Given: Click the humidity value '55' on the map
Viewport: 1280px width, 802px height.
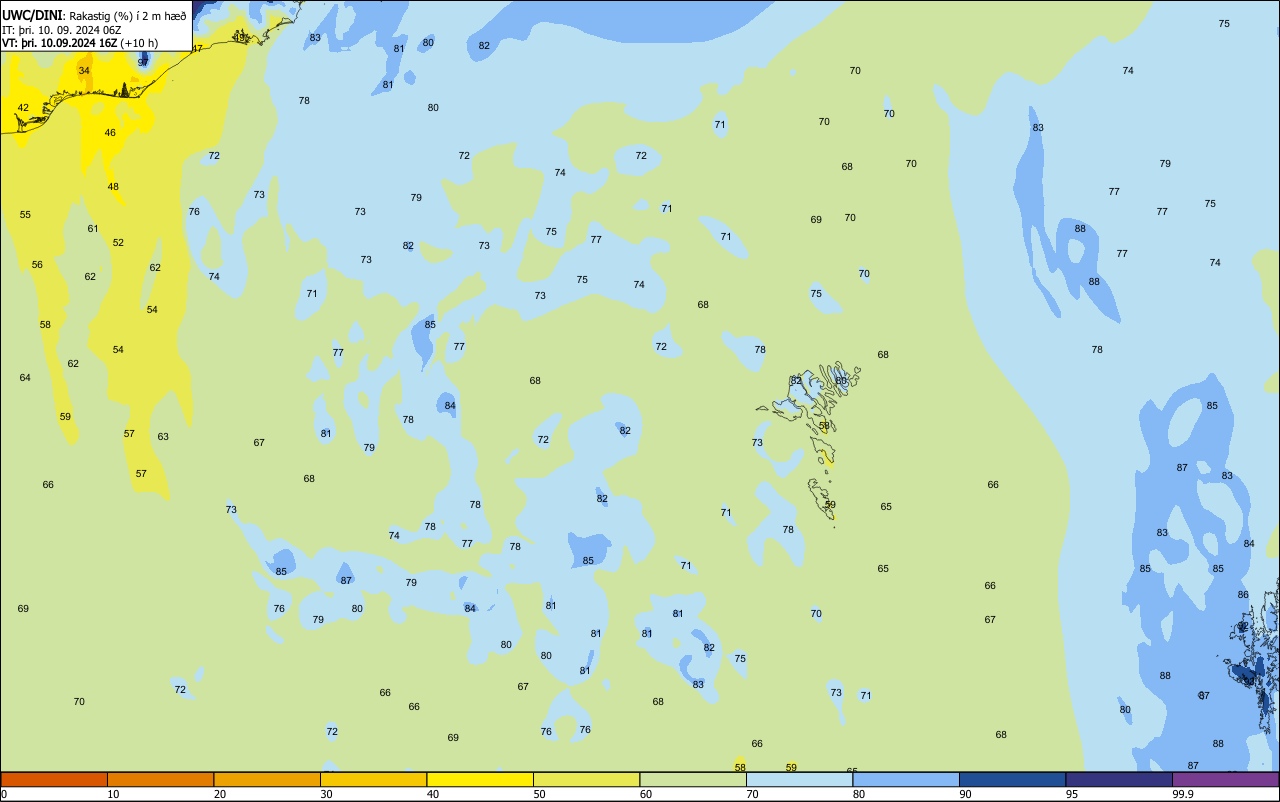Looking at the screenshot, I should [x=25, y=214].
